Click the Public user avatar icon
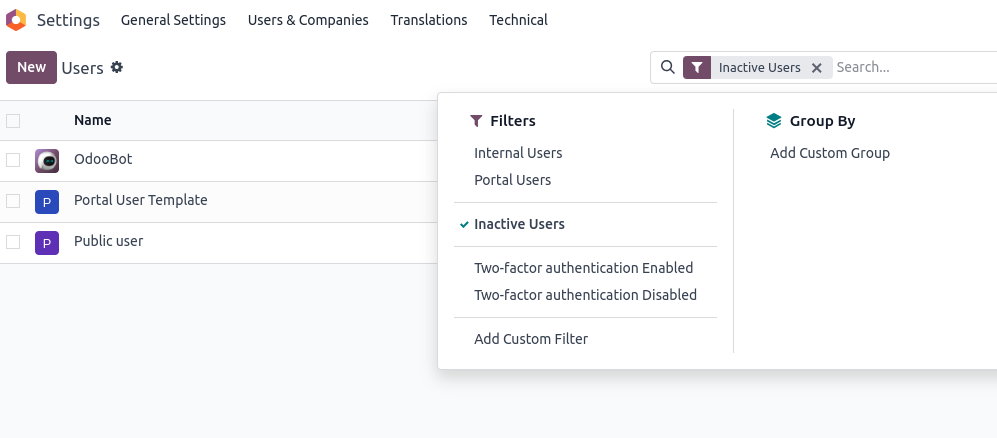The height and width of the screenshot is (438, 997). (x=47, y=242)
